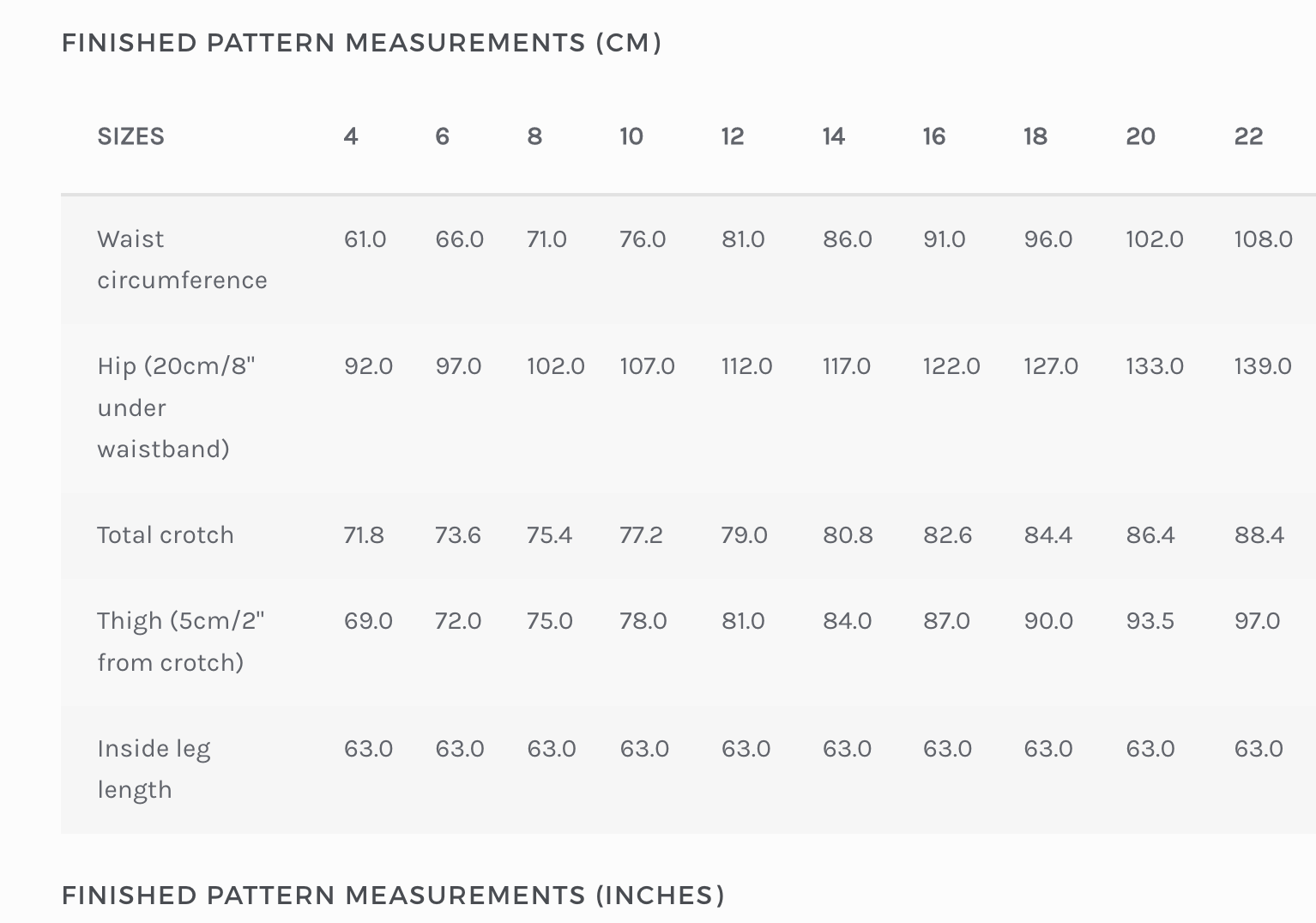Click Finished Pattern Measurements (CM) heading
The image size is (1316, 923).
(362, 43)
